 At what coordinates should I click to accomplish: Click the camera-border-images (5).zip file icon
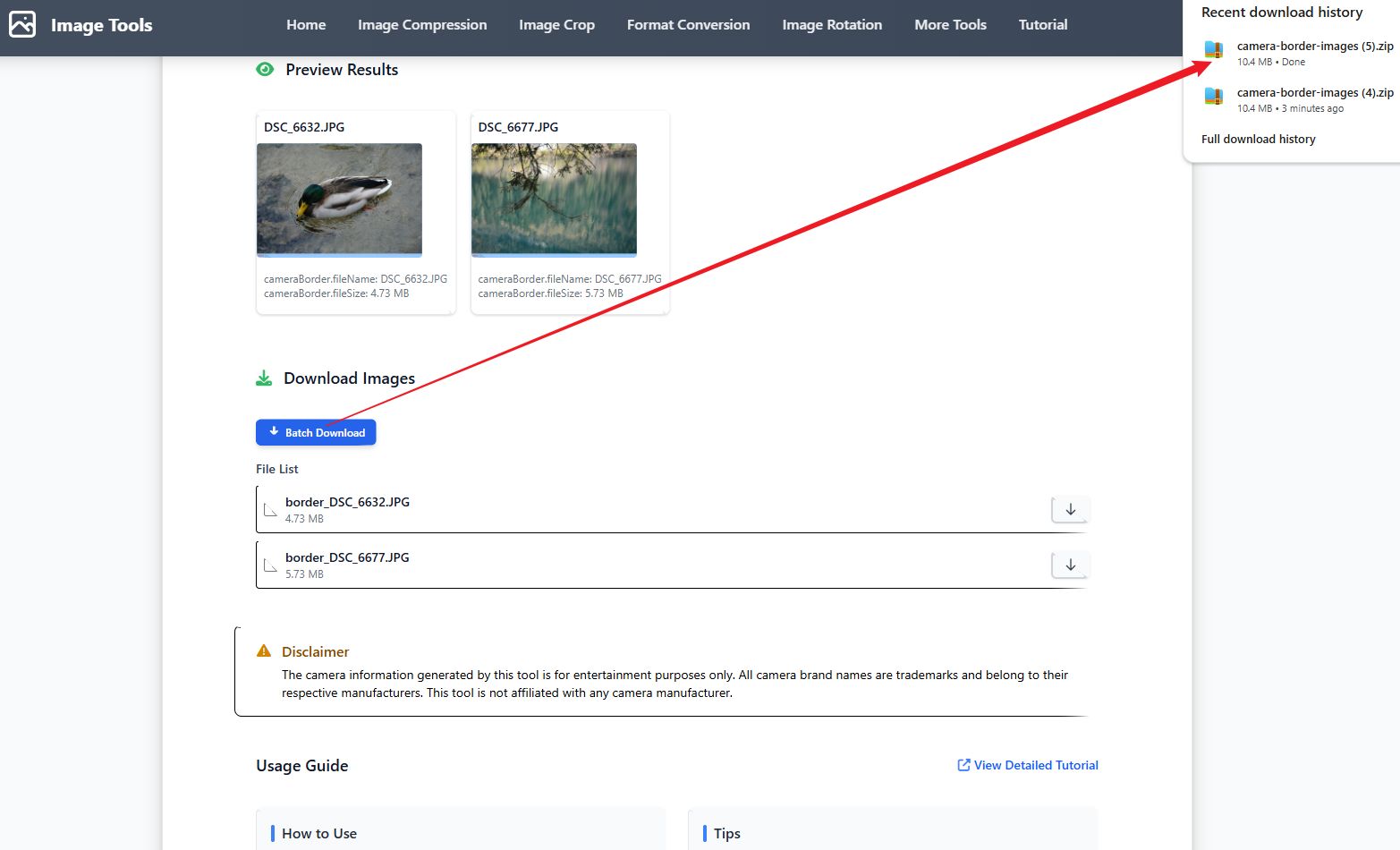click(x=1214, y=50)
